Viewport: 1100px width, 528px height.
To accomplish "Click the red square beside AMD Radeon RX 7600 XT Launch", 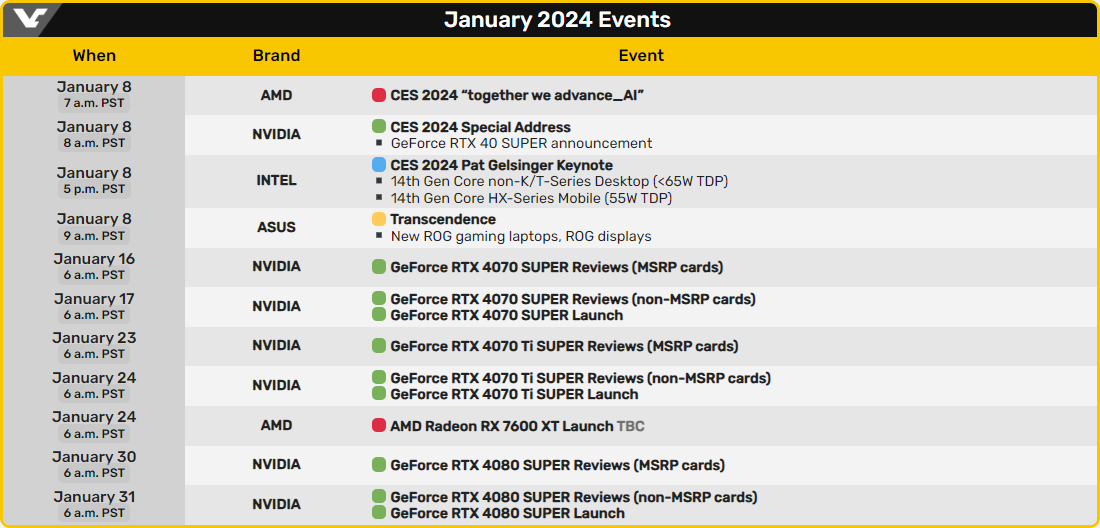I will 379,426.
